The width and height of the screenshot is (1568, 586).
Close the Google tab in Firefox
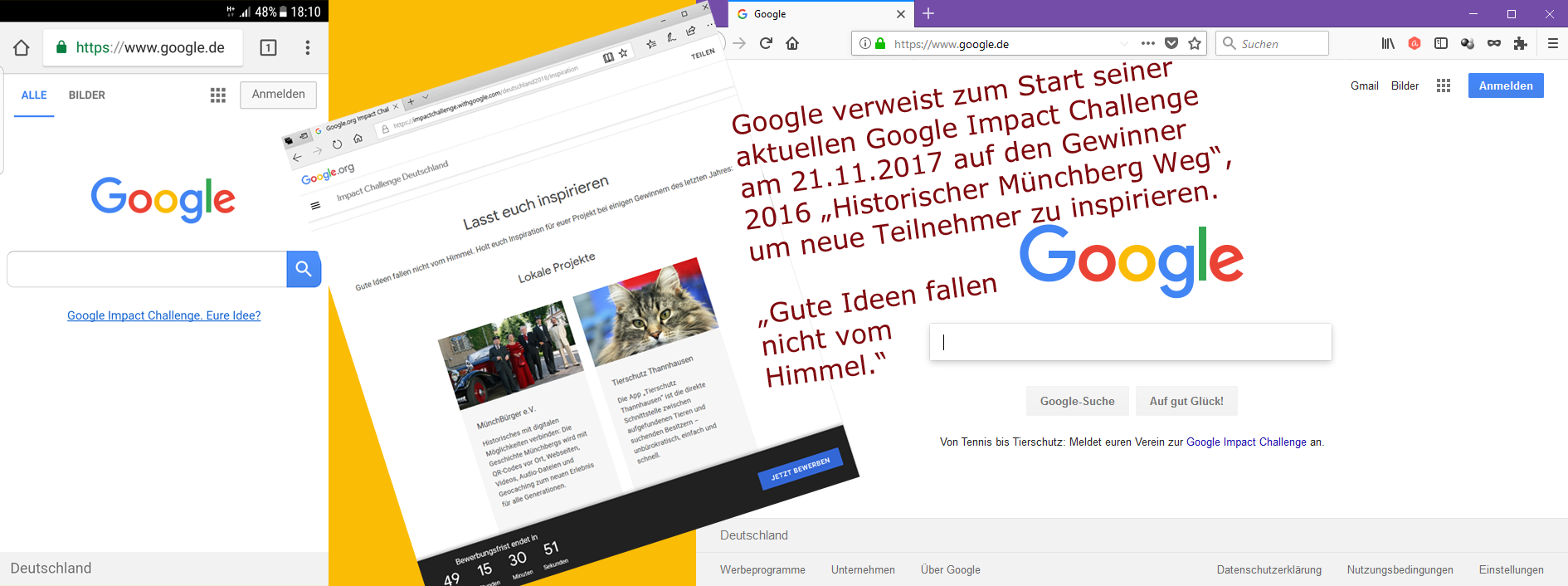pos(901,14)
